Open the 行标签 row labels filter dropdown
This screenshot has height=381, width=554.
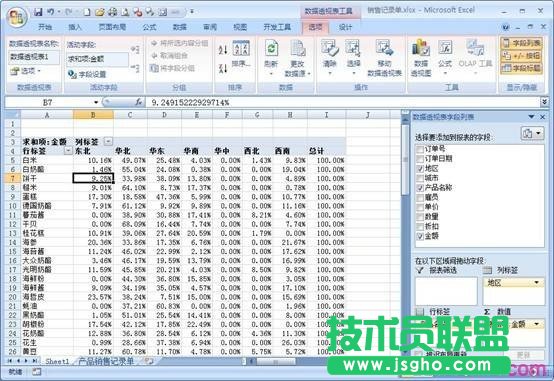(x=68, y=151)
